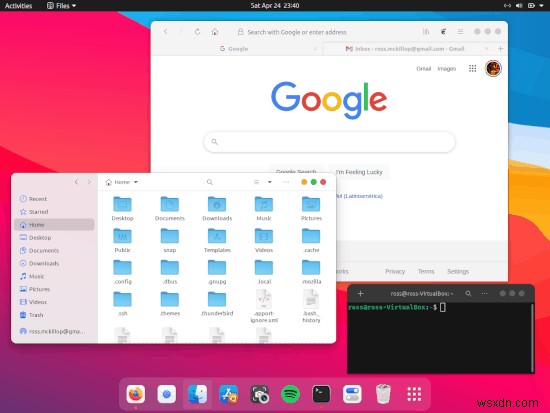550x413 pixels.
Task: Launch Spotify from the dock
Action: coord(290,394)
